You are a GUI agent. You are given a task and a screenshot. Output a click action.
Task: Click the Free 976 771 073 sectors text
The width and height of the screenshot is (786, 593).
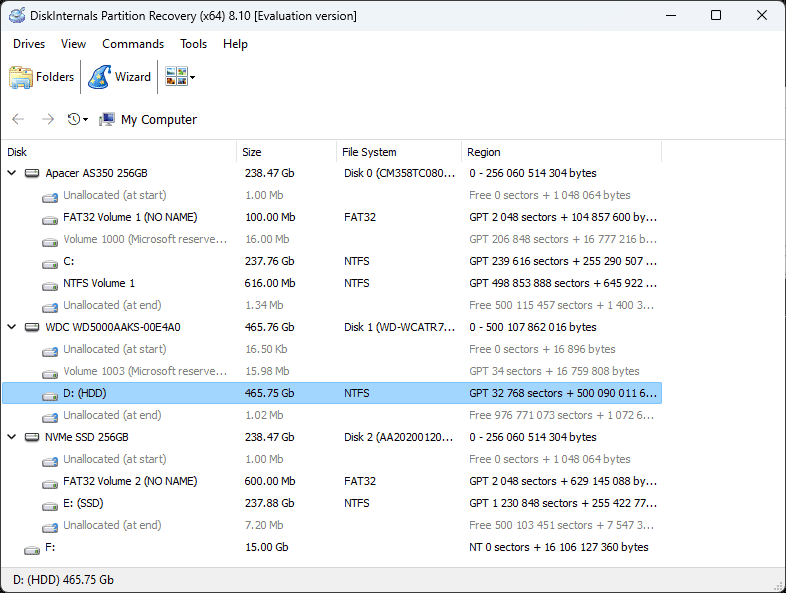[561, 415]
